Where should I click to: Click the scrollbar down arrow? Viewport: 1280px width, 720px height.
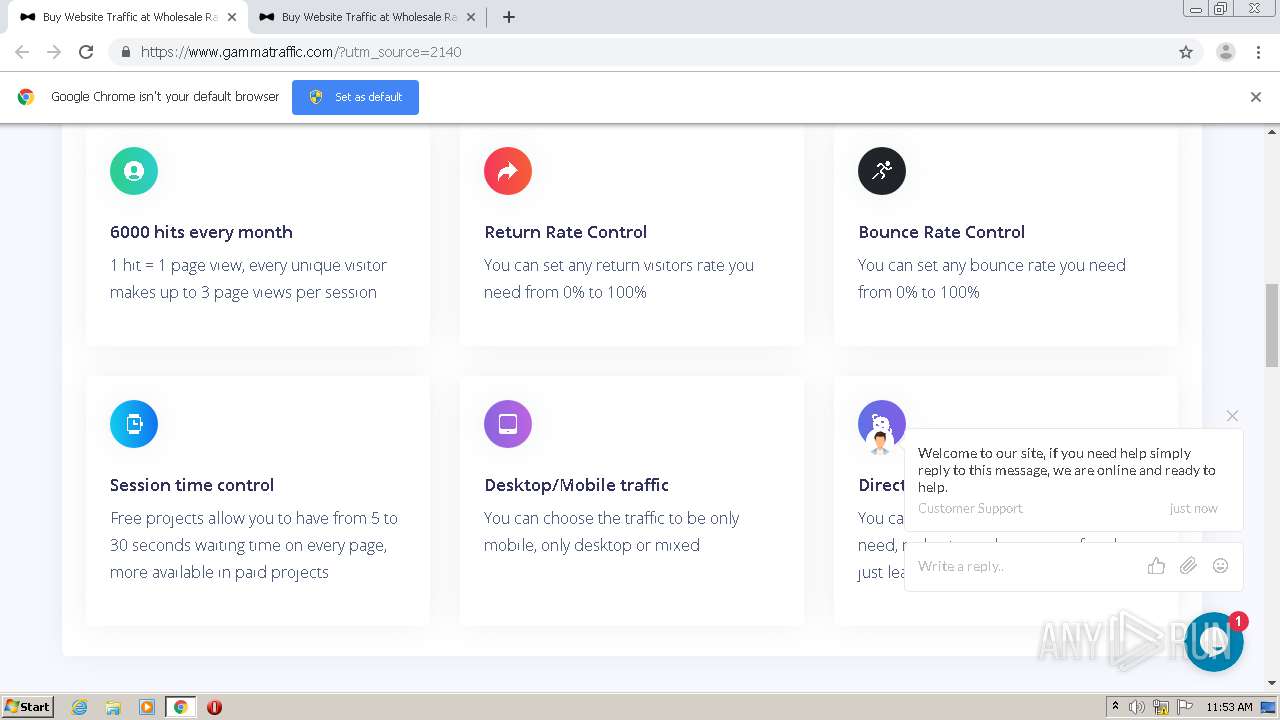click(1272, 684)
